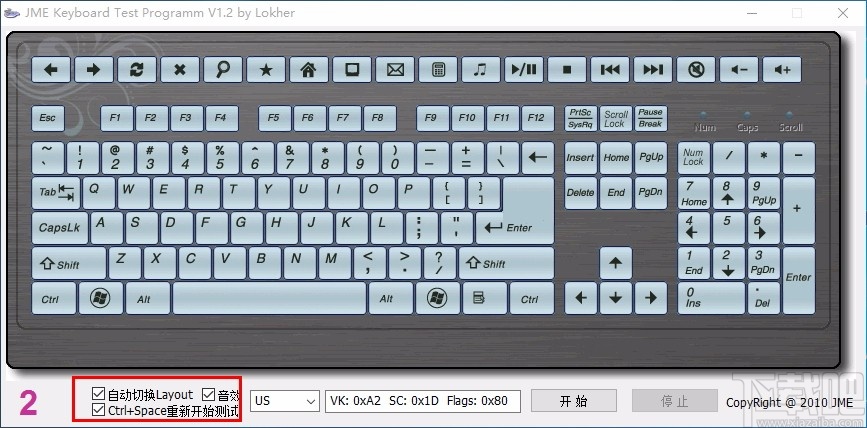Click the Volume Down media key
This screenshot has width=867, height=428.
point(739,70)
